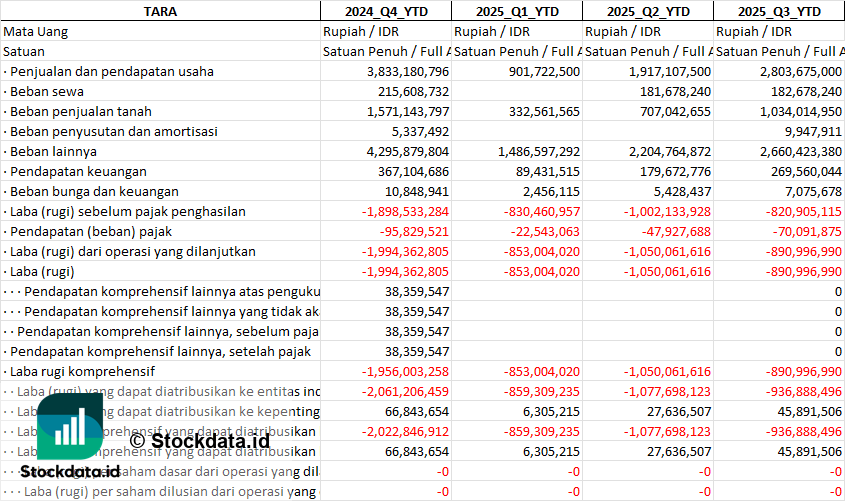The width and height of the screenshot is (845, 501).
Task: Select value 3,833,180,796
Action: (x=408, y=72)
